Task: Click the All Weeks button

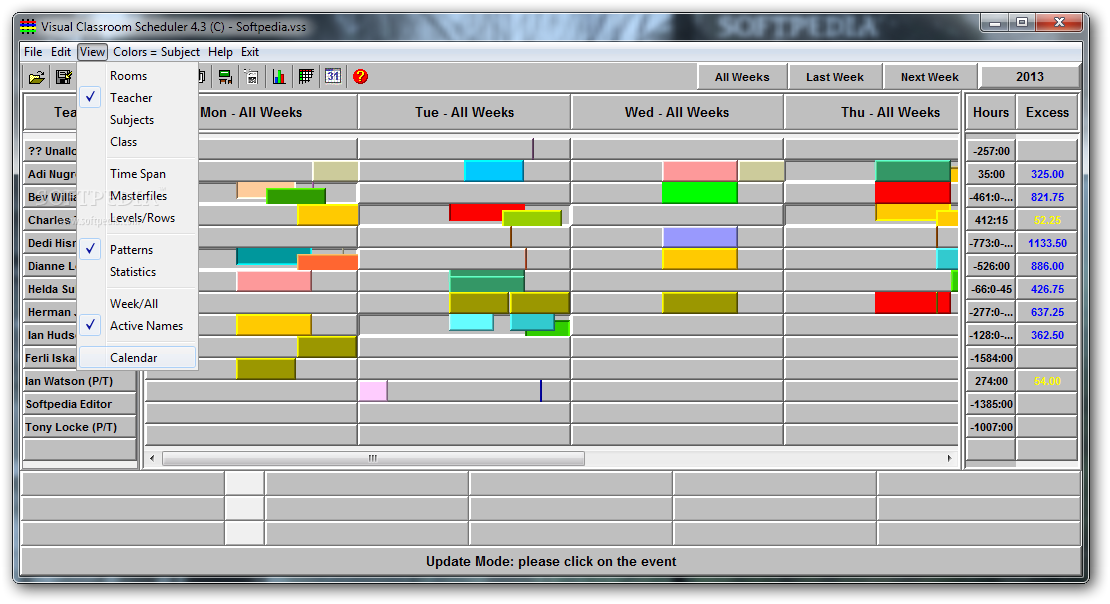Action: [x=742, y=77]
